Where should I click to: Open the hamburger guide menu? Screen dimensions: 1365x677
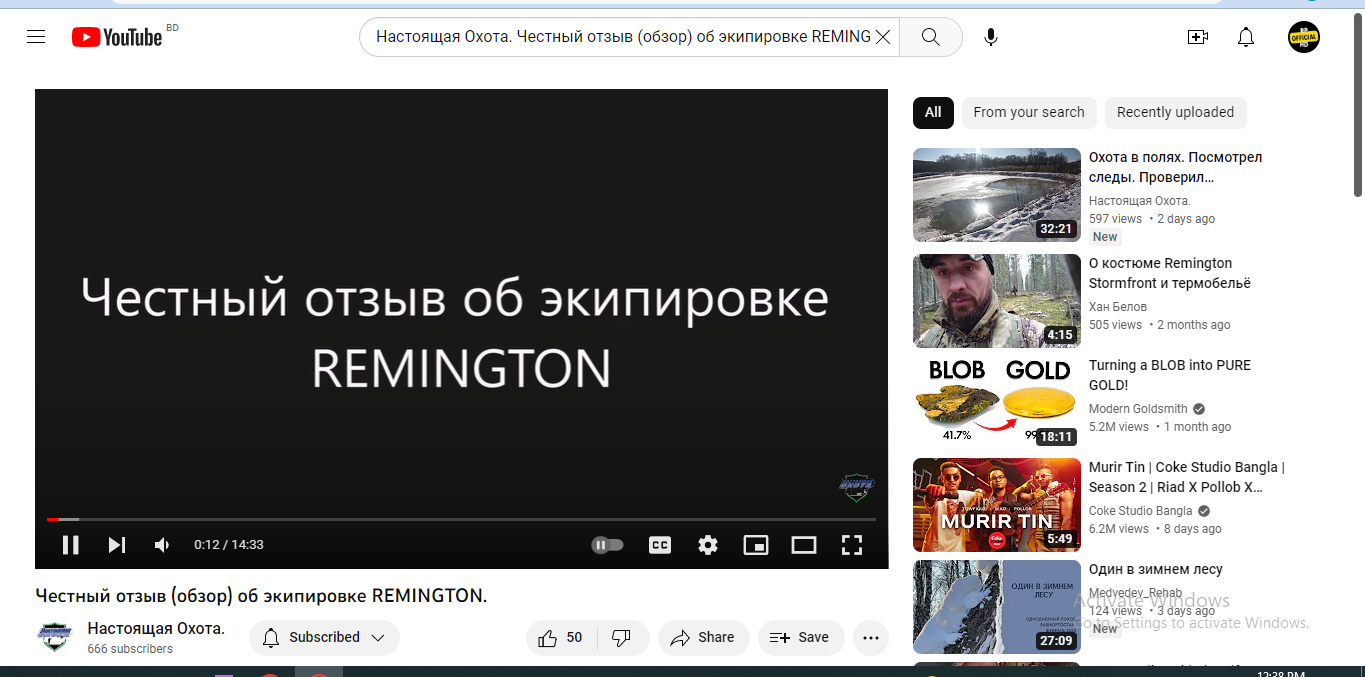pos(36,37)
